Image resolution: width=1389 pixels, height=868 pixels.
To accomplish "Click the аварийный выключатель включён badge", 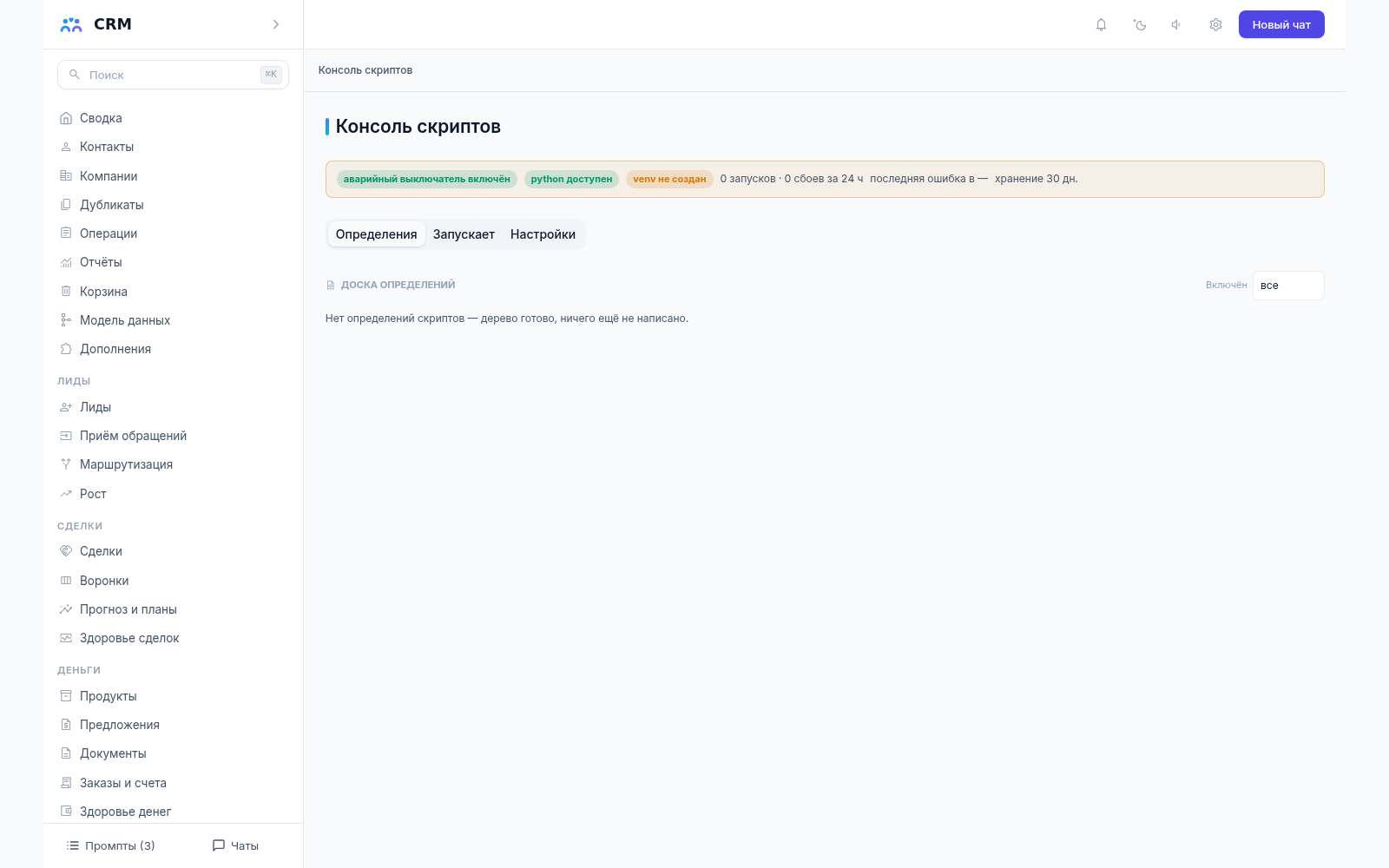I will (426, 179).
